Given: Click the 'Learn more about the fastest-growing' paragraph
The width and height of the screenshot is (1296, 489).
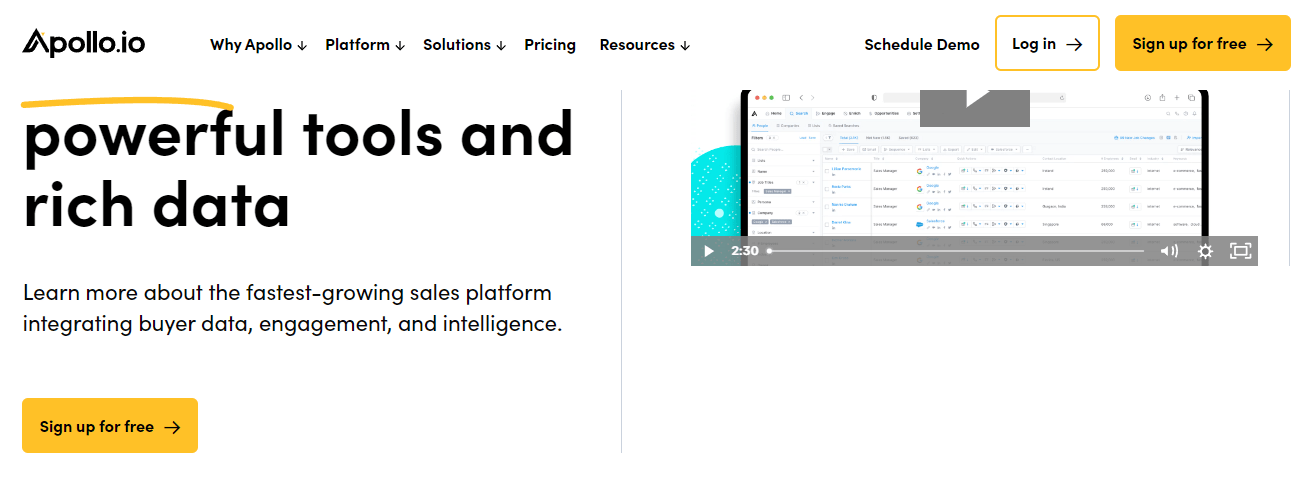Looking at the screenshot, I should pyautogui.click(x=292, y=309).
